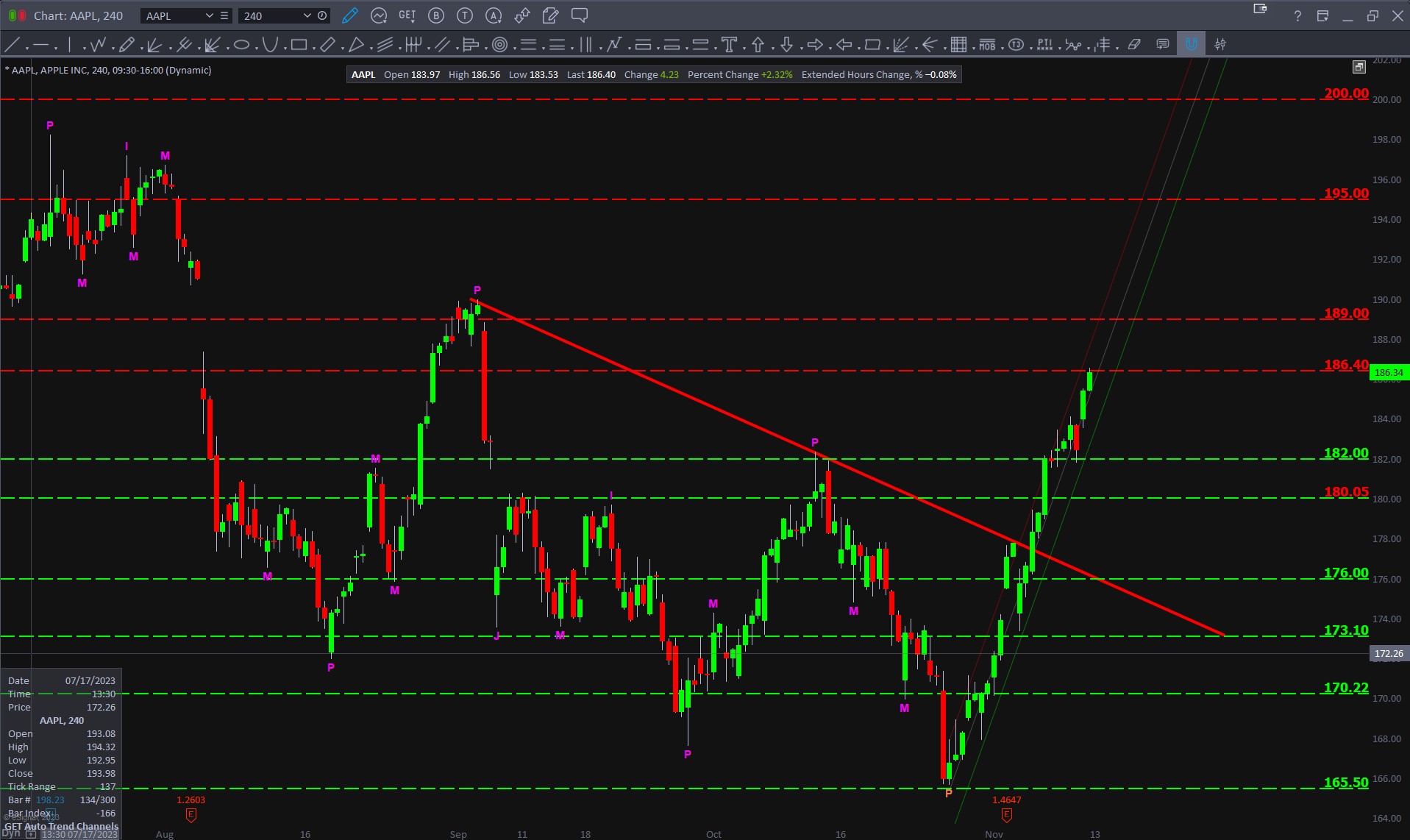
Task: Open the GET studies menu icon
Action: pos(407,15)
